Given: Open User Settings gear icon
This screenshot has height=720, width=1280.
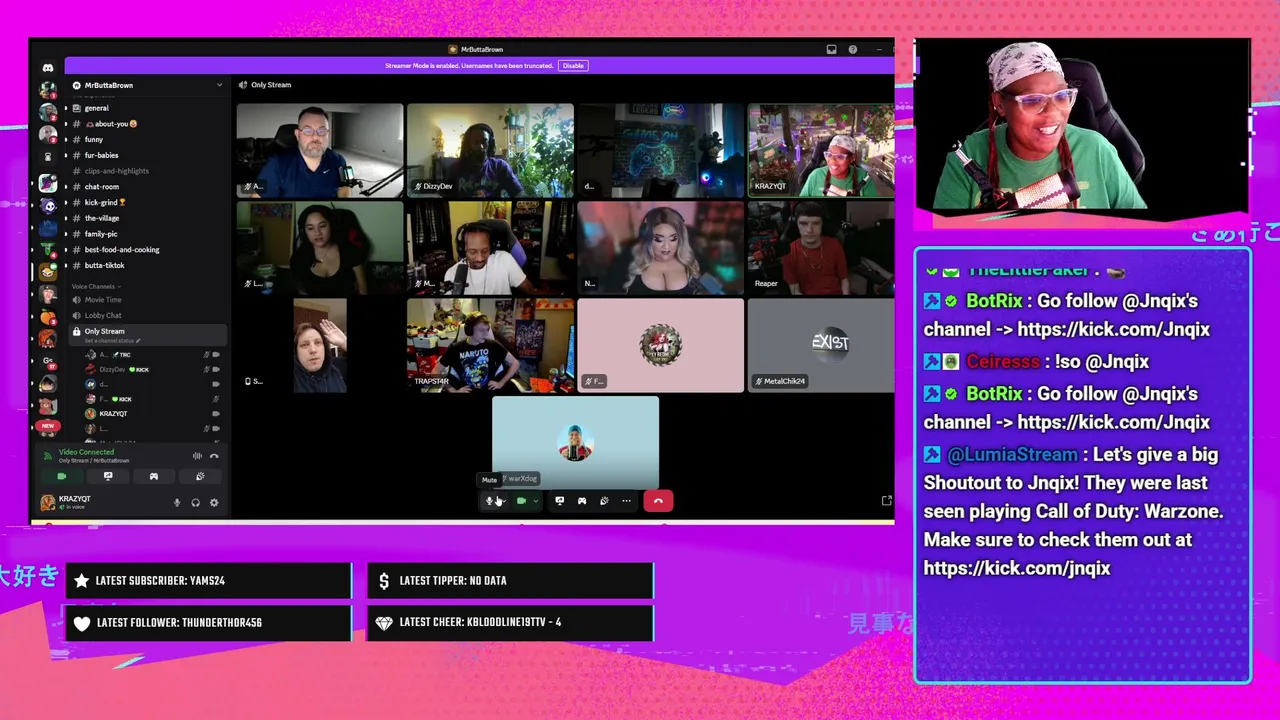Looking at the screenshot, I should pos(213,503).
